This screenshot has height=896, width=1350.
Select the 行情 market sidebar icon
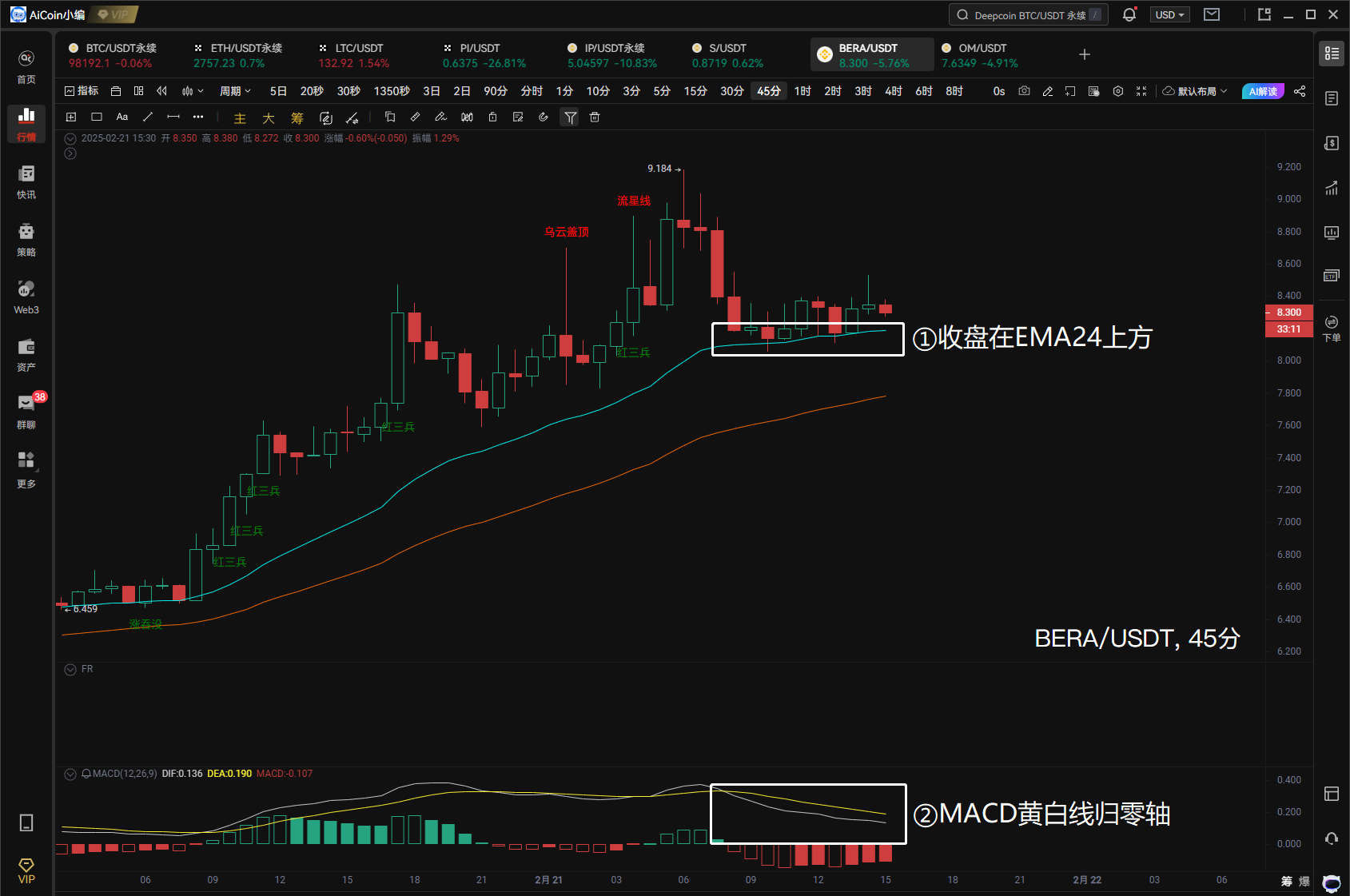[26, 124]
